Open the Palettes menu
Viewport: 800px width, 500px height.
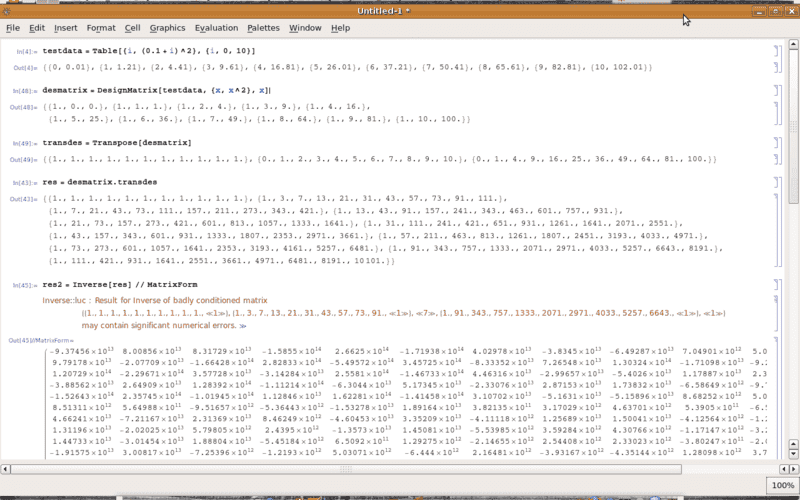(x=263, y=28)
